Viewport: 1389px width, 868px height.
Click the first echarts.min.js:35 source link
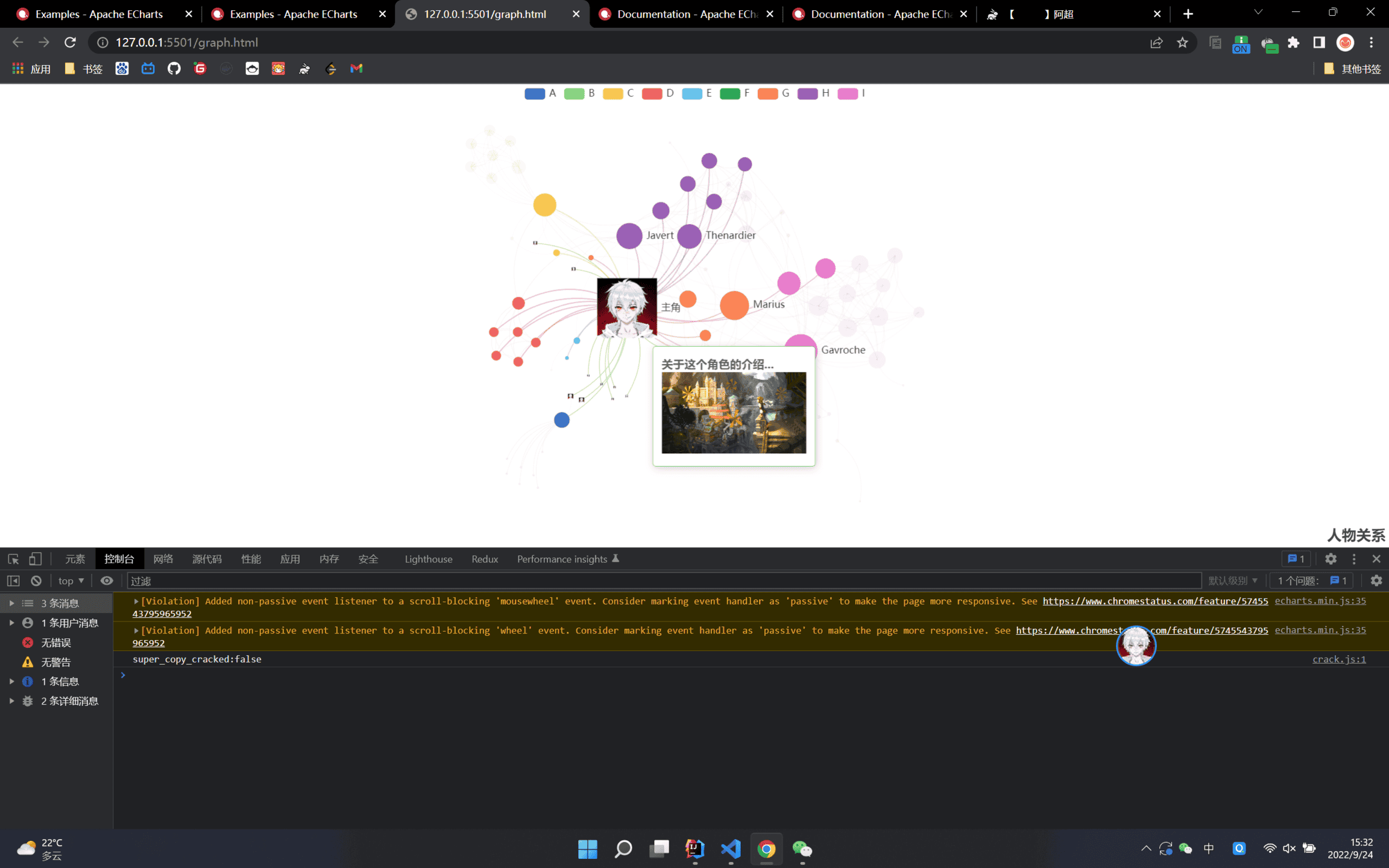pos(1320,600)
